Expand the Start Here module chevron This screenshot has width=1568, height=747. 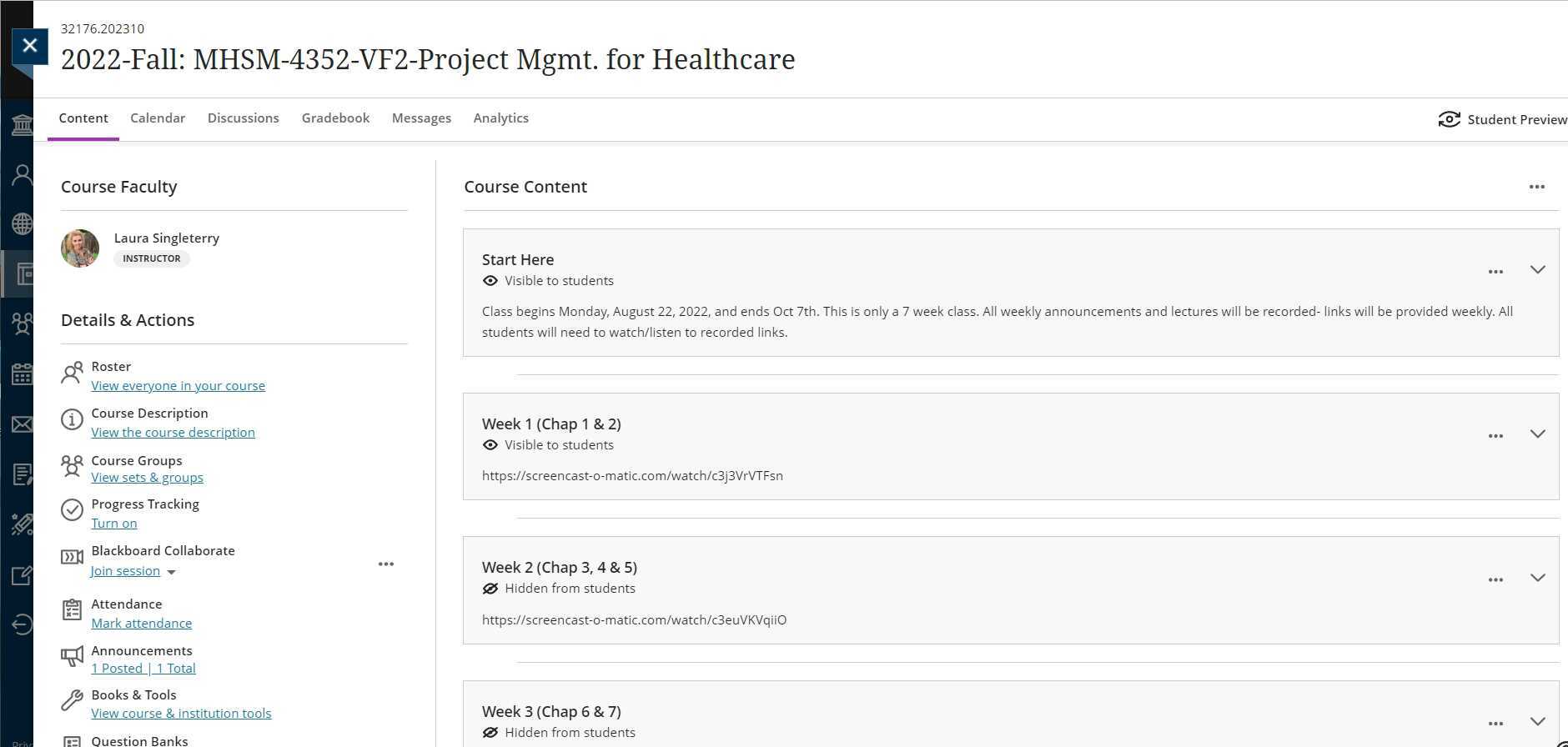click(1537, 270)
